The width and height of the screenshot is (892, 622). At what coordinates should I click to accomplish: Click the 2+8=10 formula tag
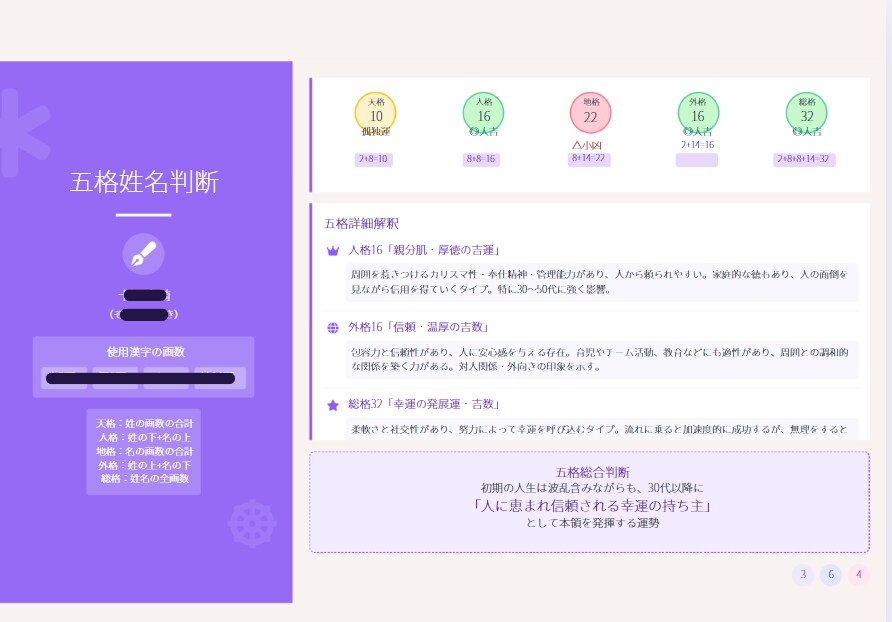click(373, 159)
